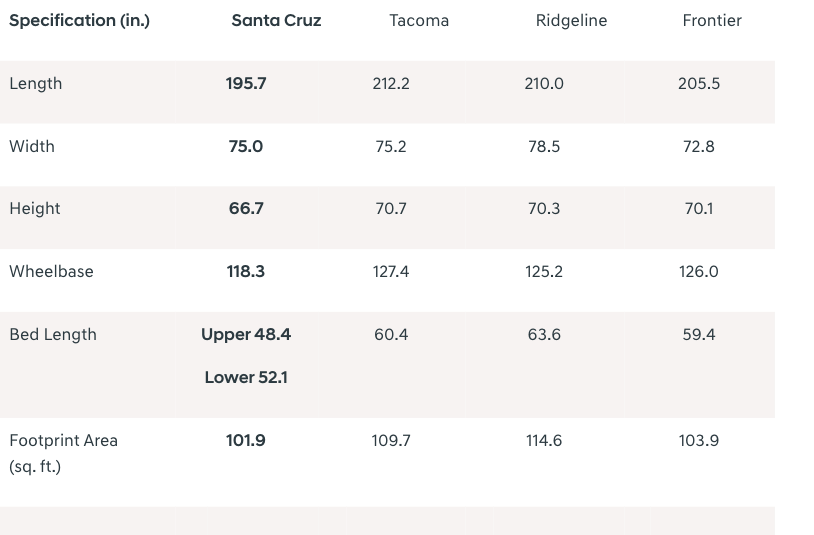Click Ridgeline width value 78.5

click(544, 146)
